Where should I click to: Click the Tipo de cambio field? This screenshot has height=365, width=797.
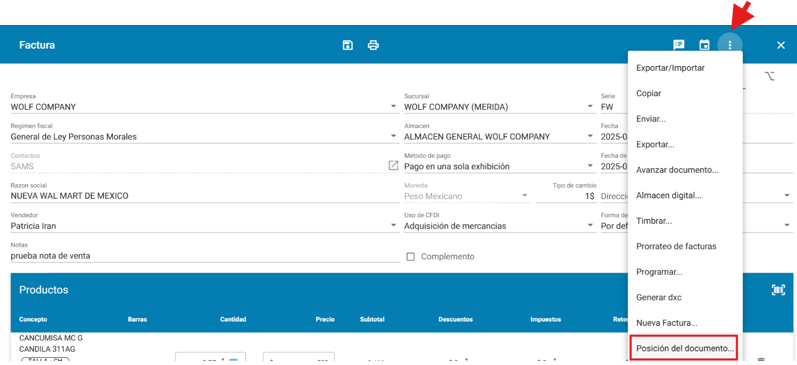point(565,196)
